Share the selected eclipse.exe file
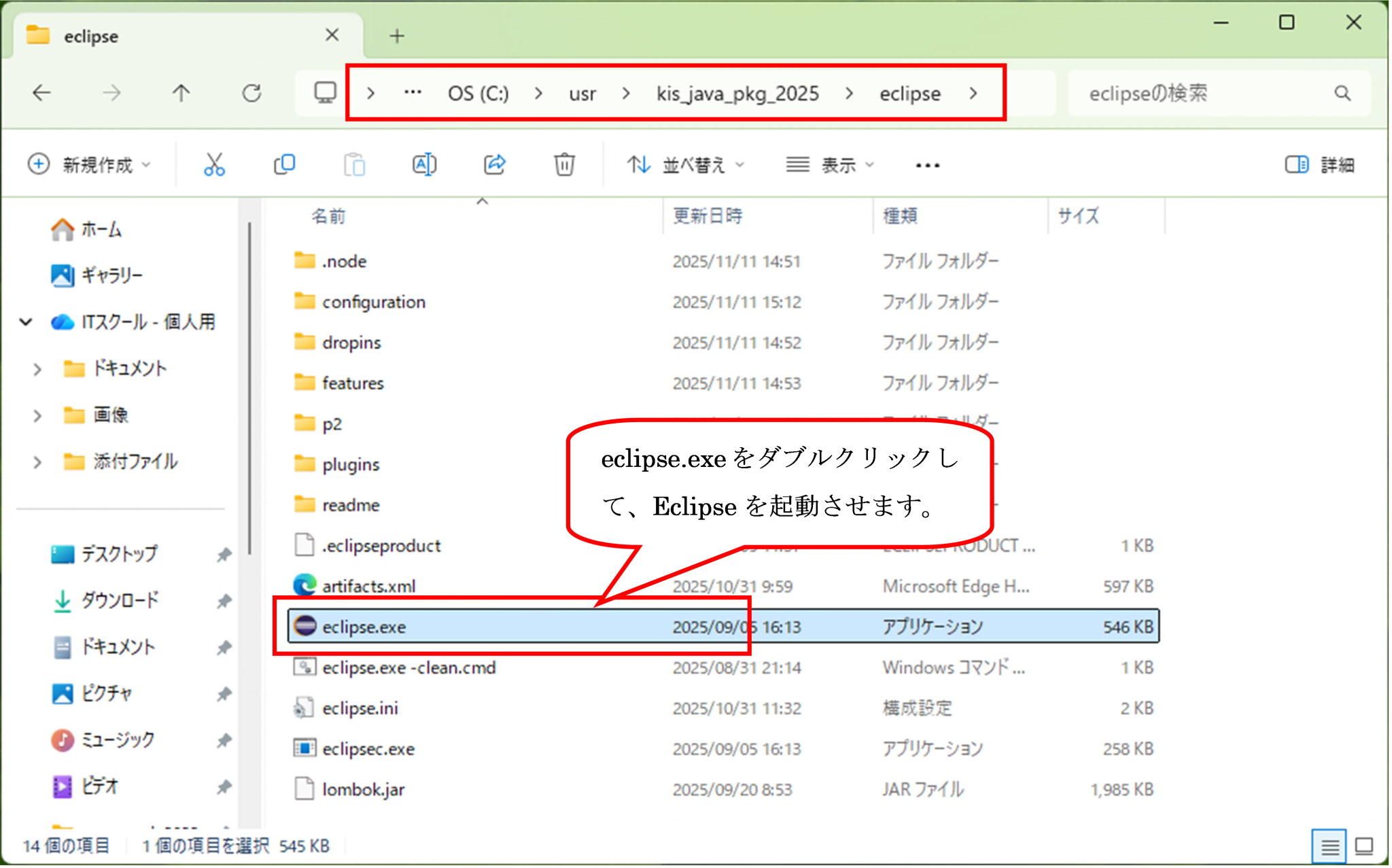 494,164
